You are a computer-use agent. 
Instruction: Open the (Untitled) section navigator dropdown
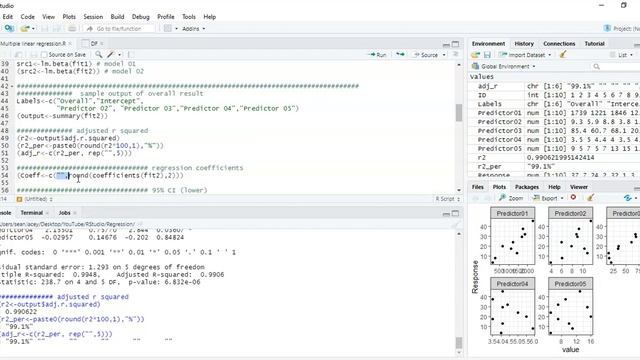tap(35, 199)
